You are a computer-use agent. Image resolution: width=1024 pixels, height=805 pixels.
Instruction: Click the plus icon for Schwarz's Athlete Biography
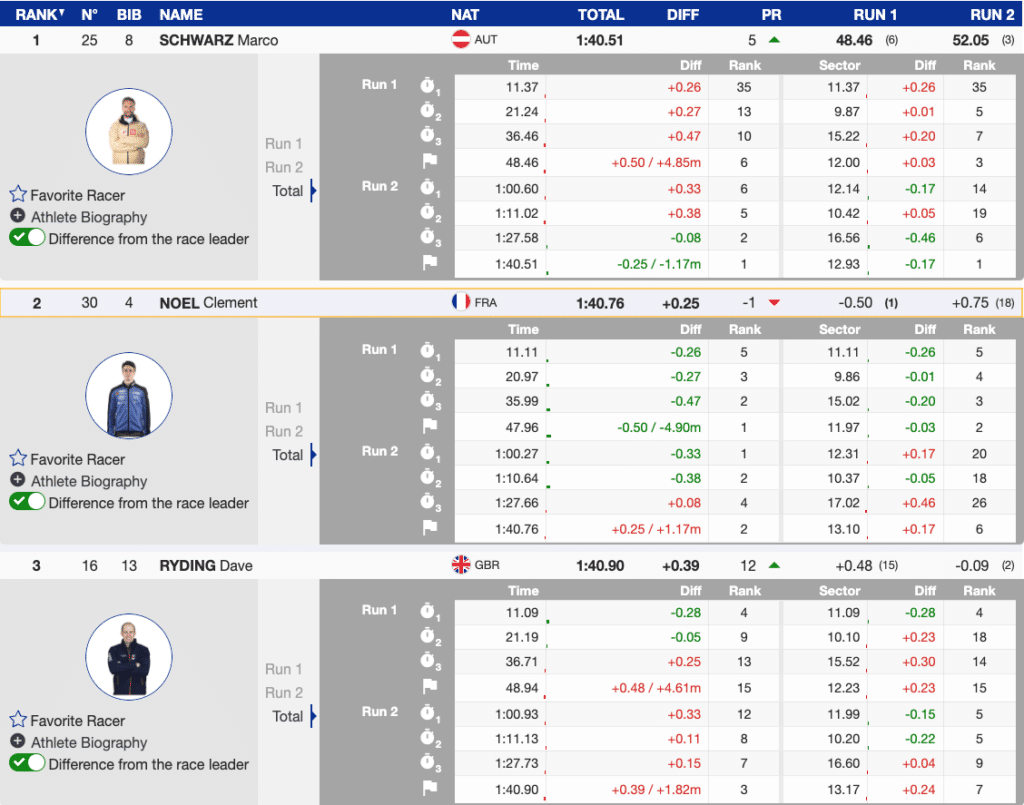click(x=18, y=217)
